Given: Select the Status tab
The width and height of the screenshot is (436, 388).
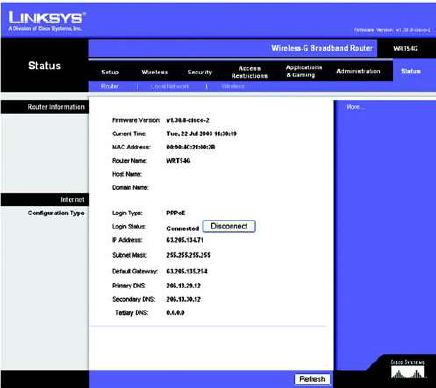Looking at the screenshot, I should coord(411,71).
